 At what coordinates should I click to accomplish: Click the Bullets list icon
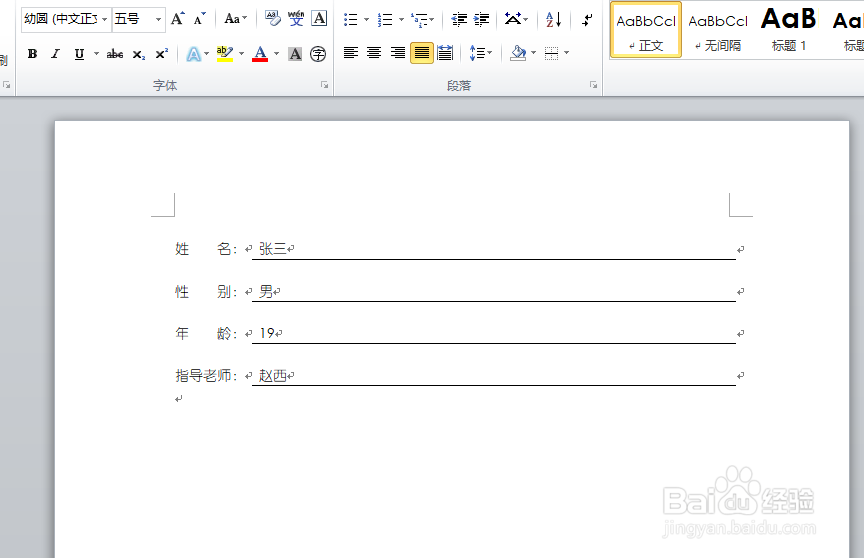pyautogui.click(x=350, y=20)
